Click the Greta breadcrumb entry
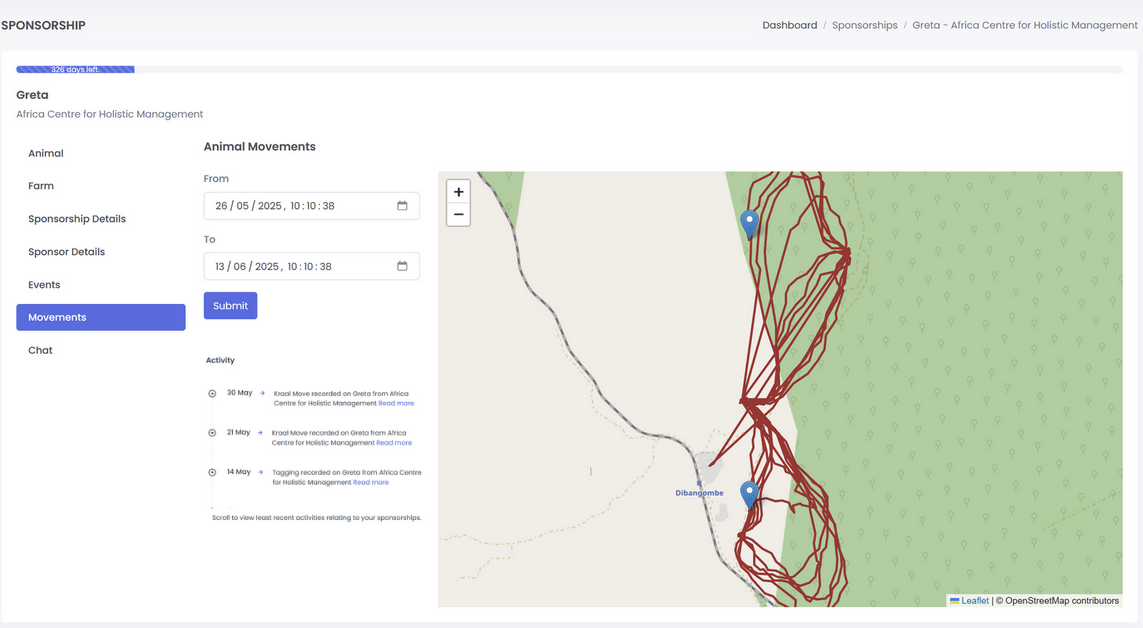This screenshot has height=628, width=1143. pos(1024,25)
